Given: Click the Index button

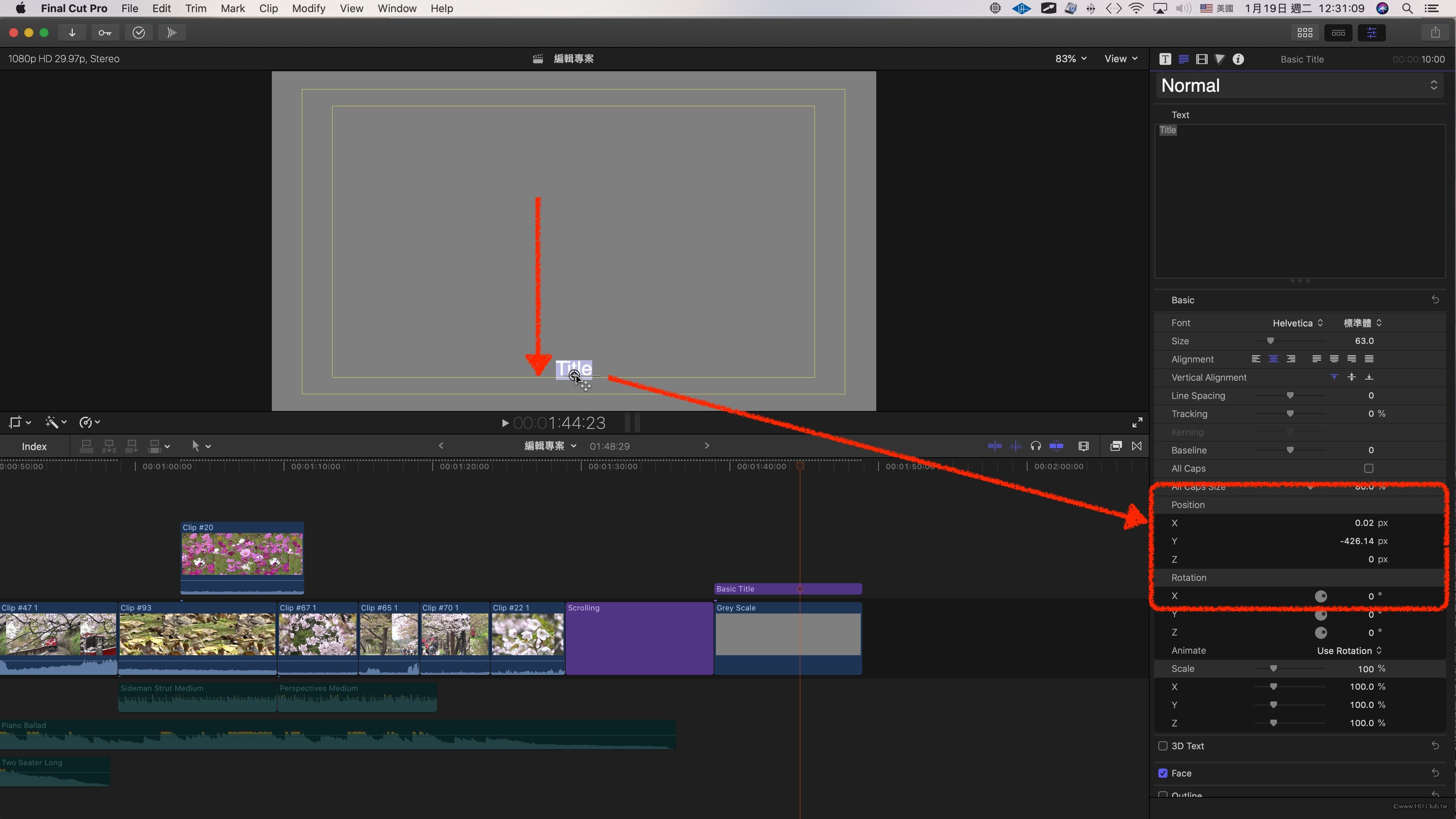Looking at the screenshot, I should pyautogui.click(x=34, y=446).
